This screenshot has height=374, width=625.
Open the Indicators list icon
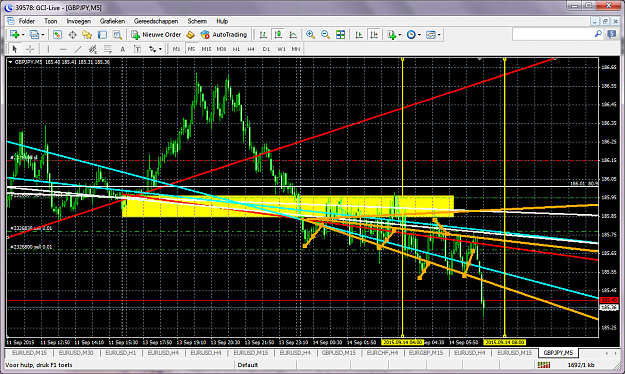392,35
